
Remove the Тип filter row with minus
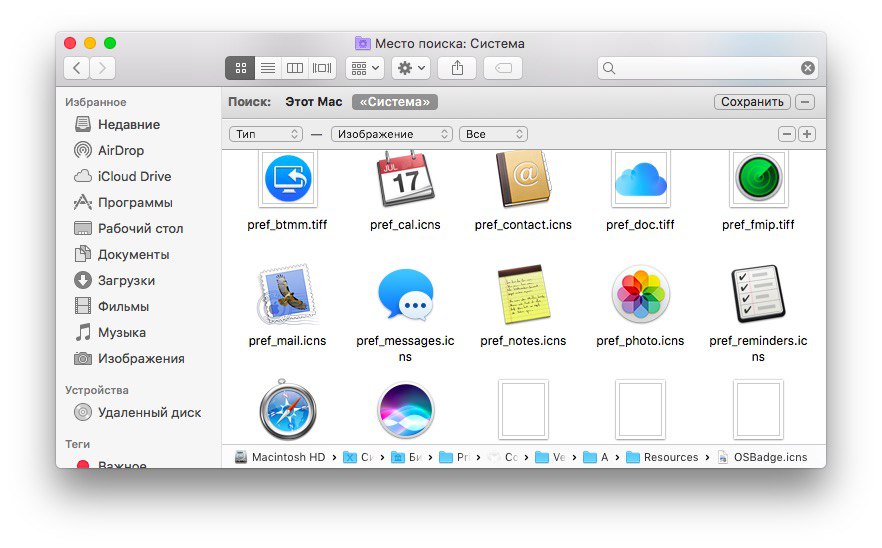[786, 134]
